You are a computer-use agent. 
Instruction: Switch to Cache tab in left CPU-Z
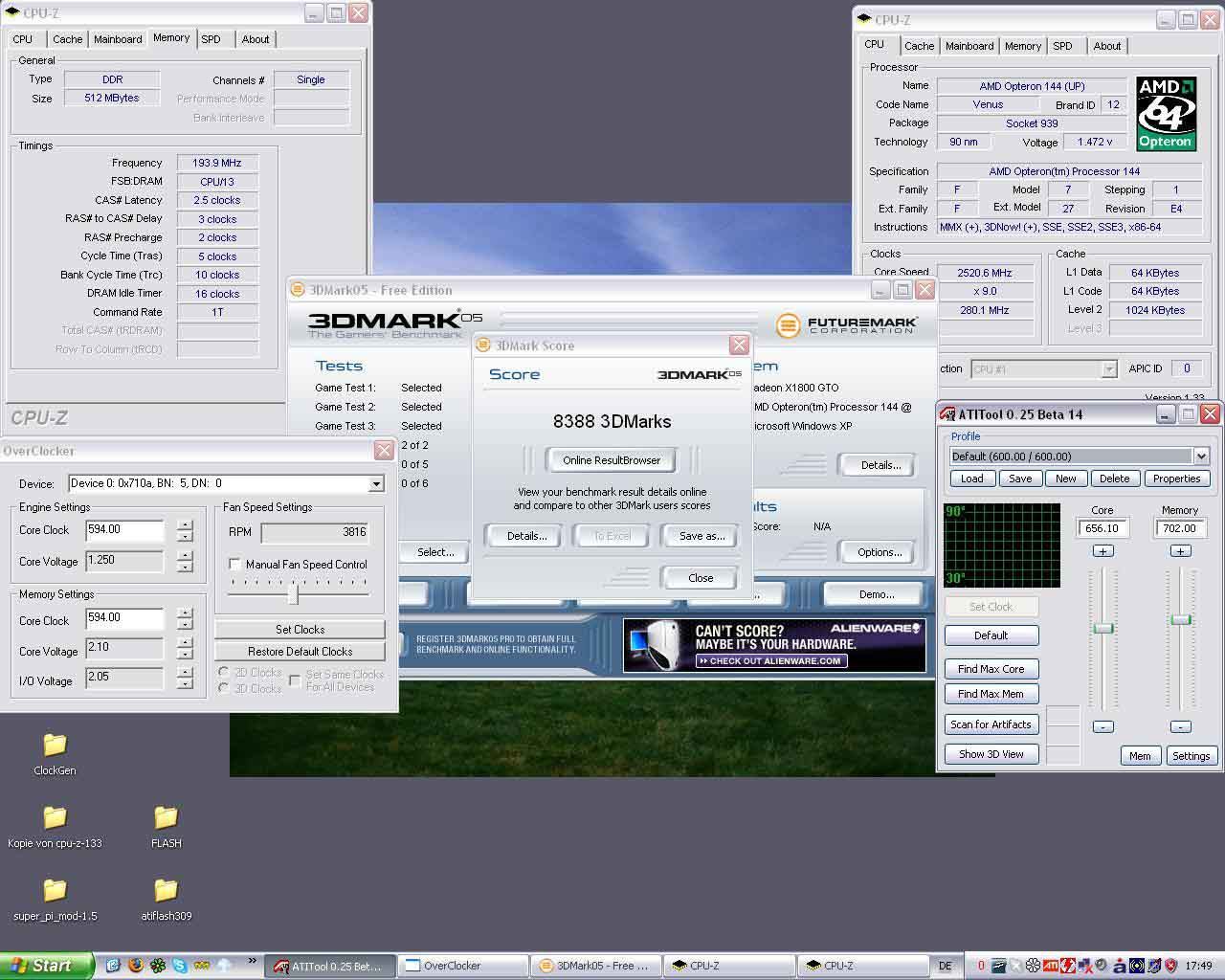click(67, 39)
